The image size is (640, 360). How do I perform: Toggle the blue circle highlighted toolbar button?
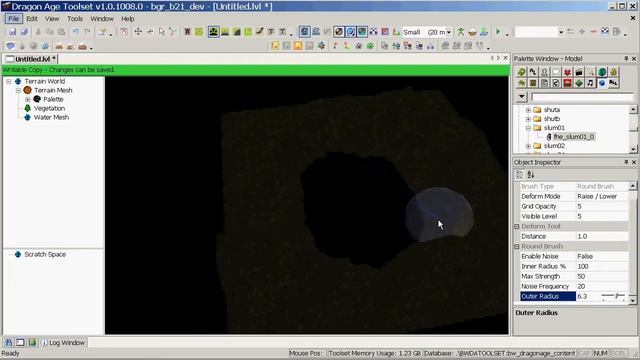350,32
